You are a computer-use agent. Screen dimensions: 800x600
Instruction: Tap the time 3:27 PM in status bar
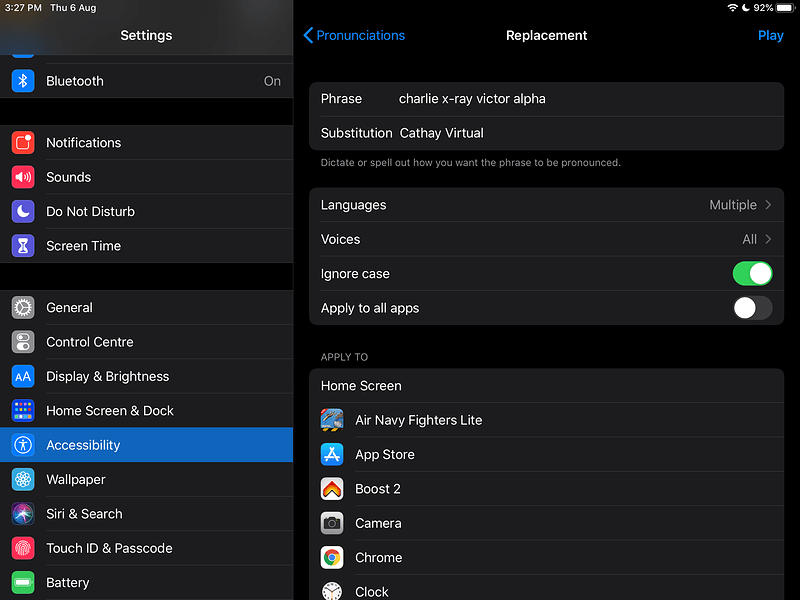[23, 8]
